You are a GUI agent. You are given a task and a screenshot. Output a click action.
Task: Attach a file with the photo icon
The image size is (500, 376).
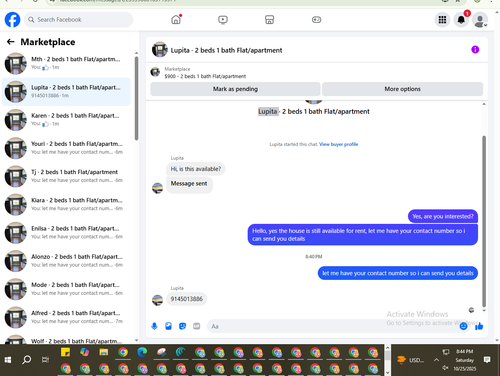(169, 326)
